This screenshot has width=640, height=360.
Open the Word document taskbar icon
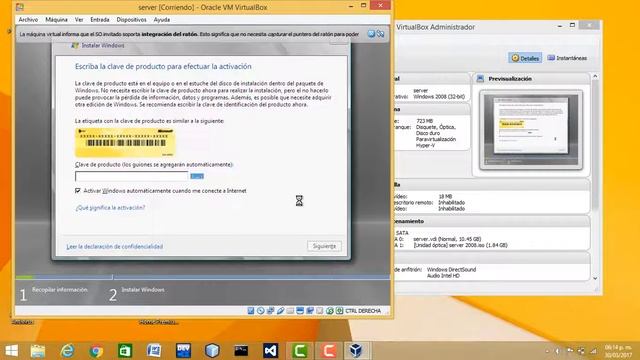[x=154, y=351]
